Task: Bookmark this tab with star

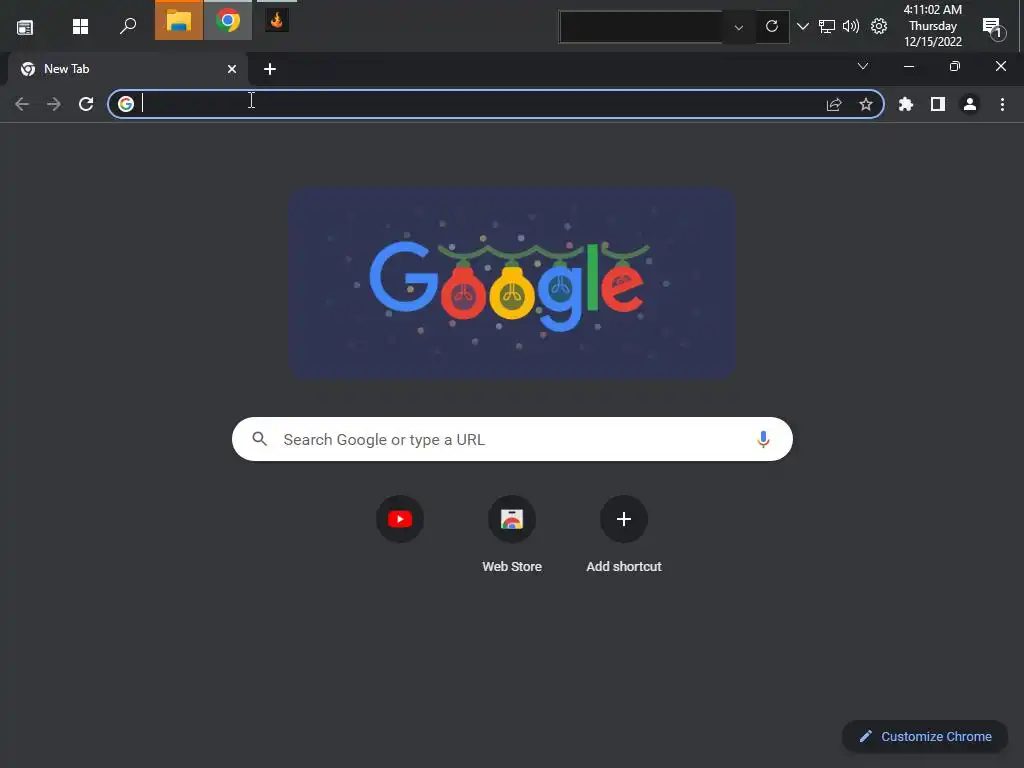Action: coord(866,104)
